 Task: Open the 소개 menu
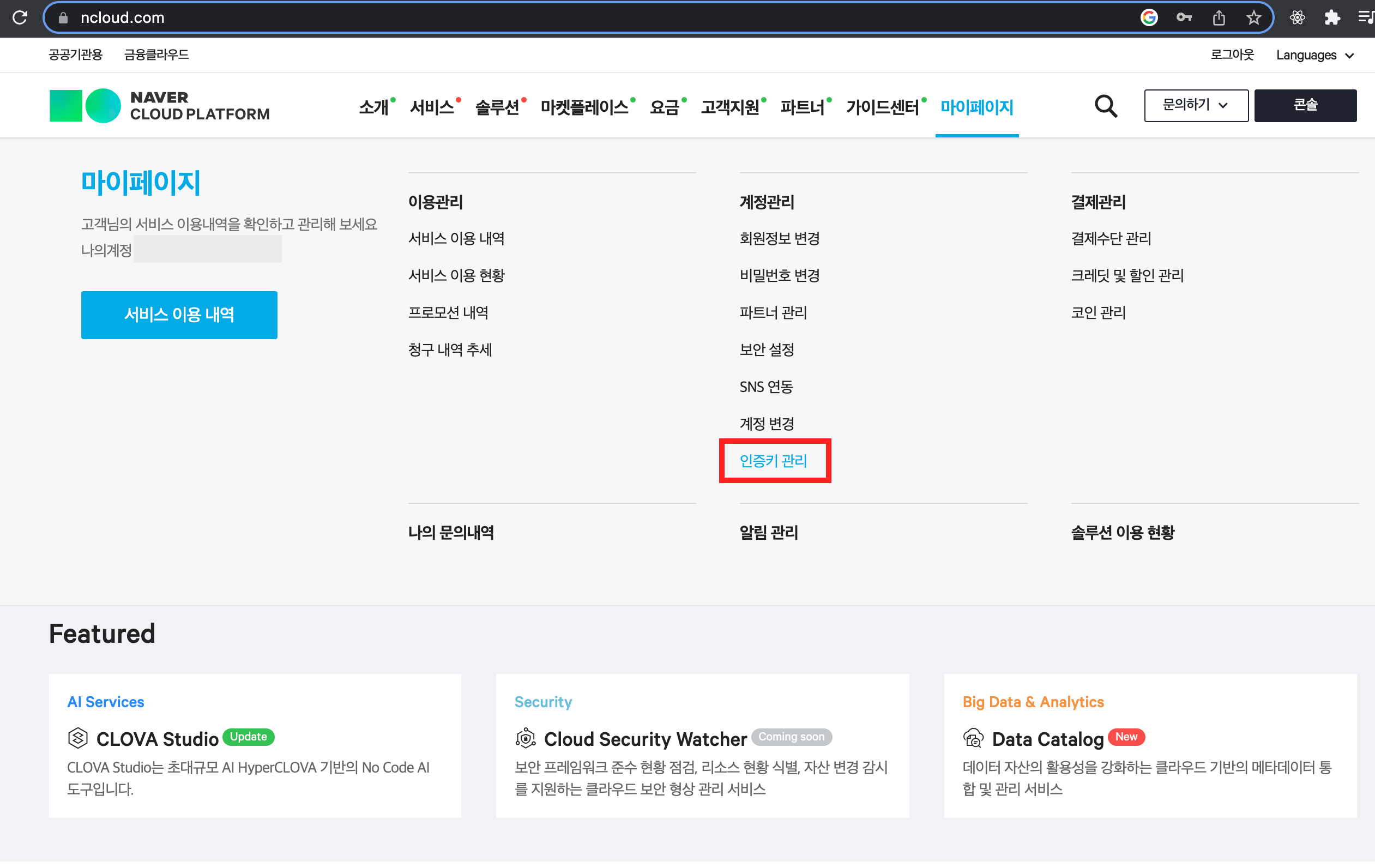point(374,107)
